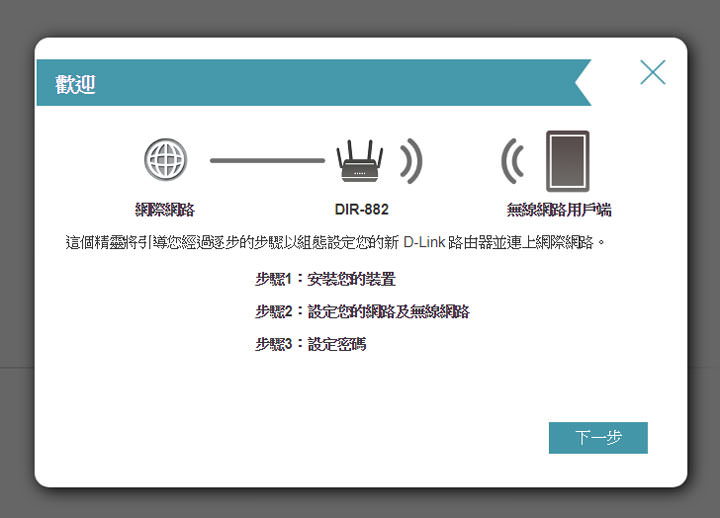The width and height of the screenshot is (720, 518).
Task: Click the 無線網路用戶端 label
Action: pos(559,210)
